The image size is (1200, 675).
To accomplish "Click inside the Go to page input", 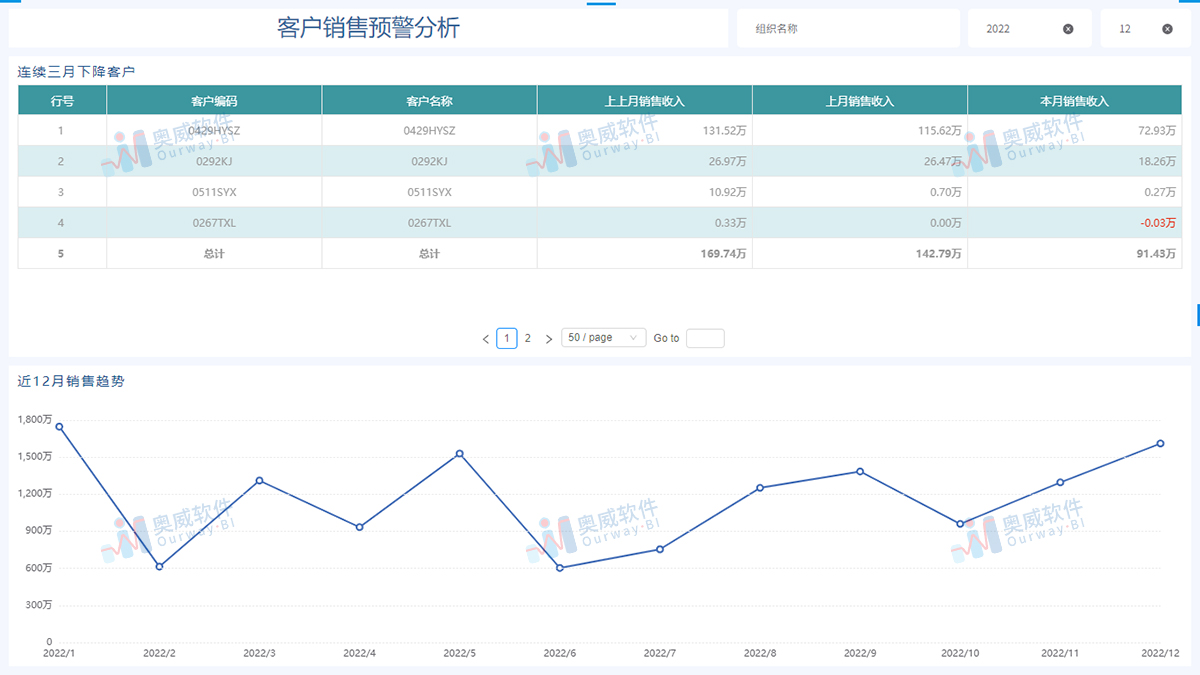I will tap(705, 338).
